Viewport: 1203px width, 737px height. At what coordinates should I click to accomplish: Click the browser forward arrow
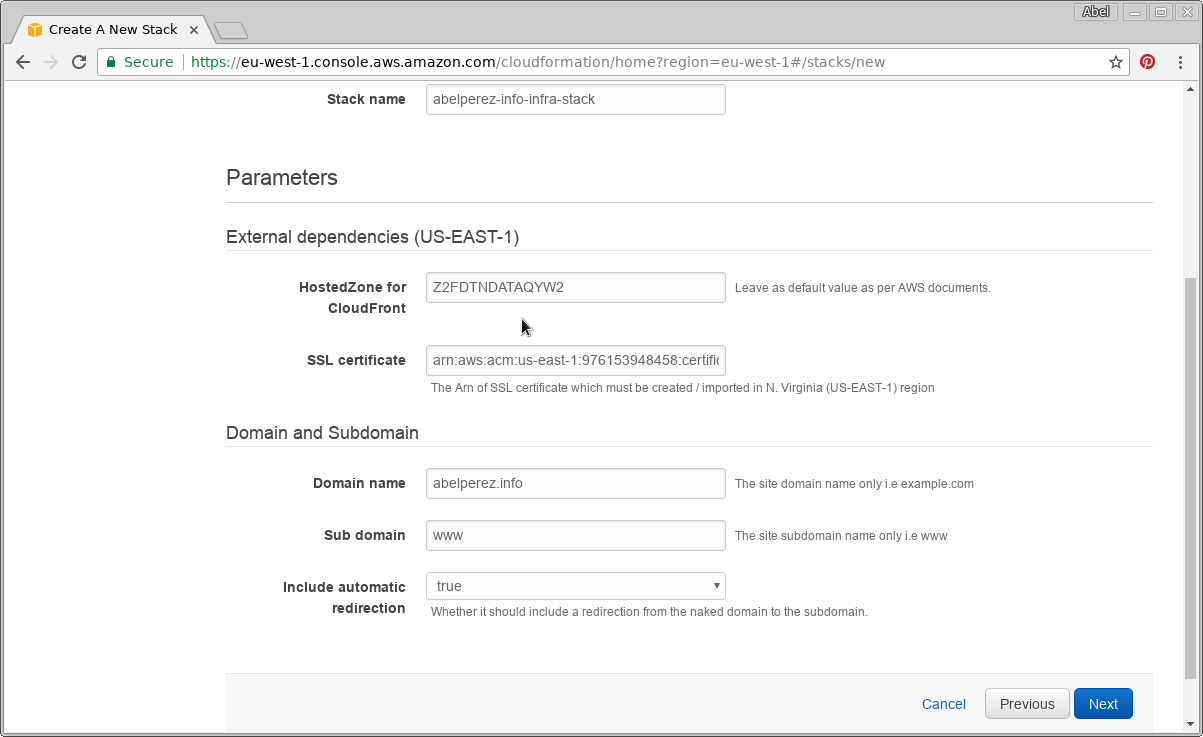(51, 62)
